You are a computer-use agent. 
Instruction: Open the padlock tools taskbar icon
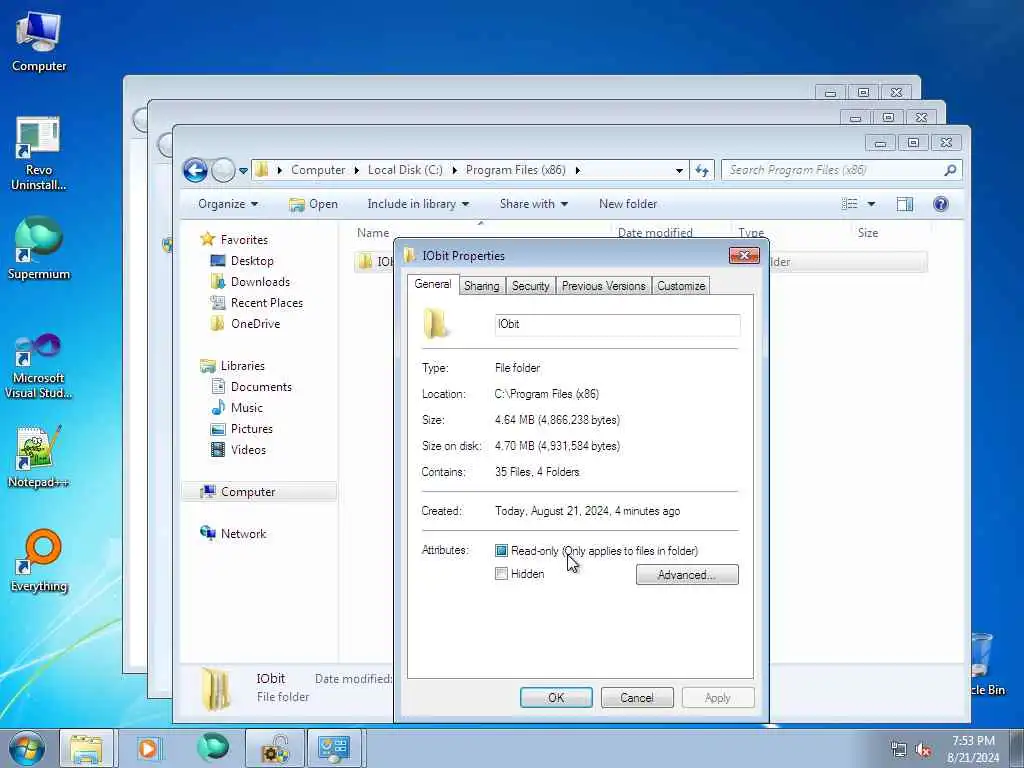(275, 748)
